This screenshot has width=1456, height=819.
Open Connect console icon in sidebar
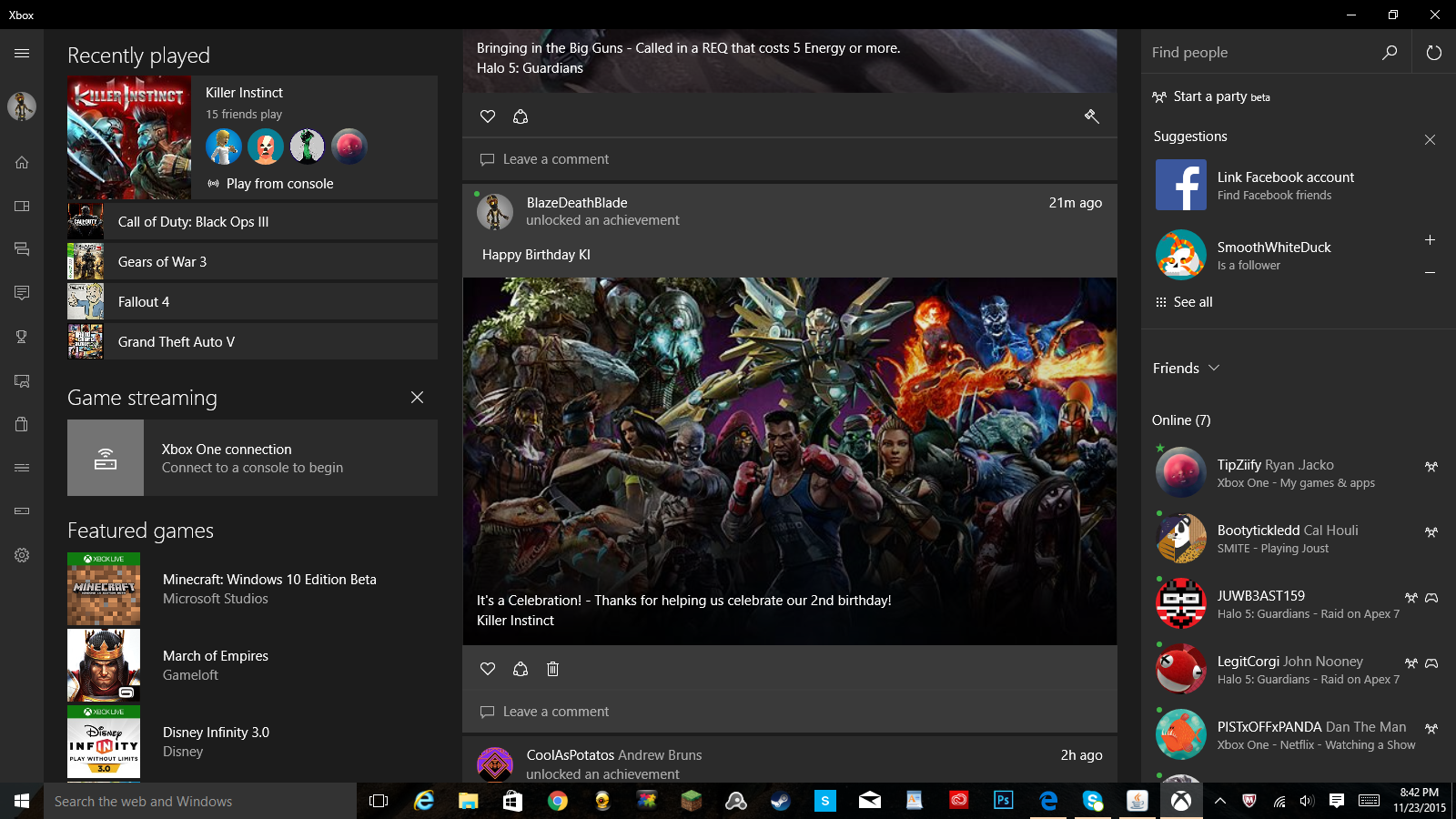pyautogui.click(x=22, y=511)
